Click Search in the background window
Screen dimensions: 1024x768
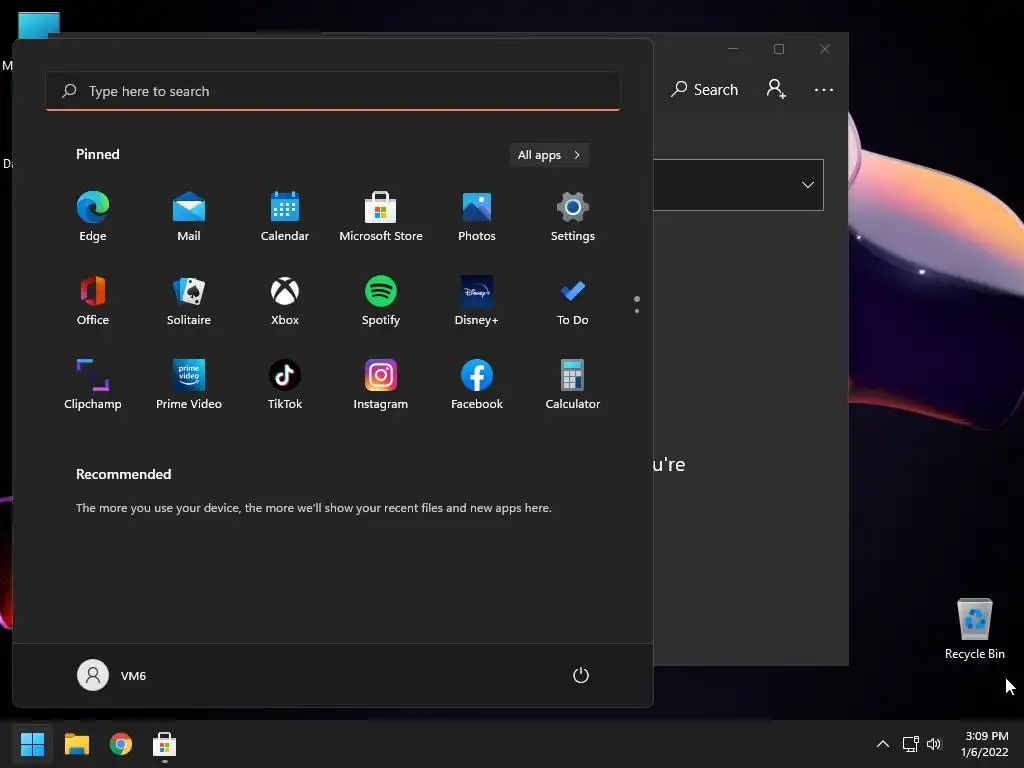705,89
